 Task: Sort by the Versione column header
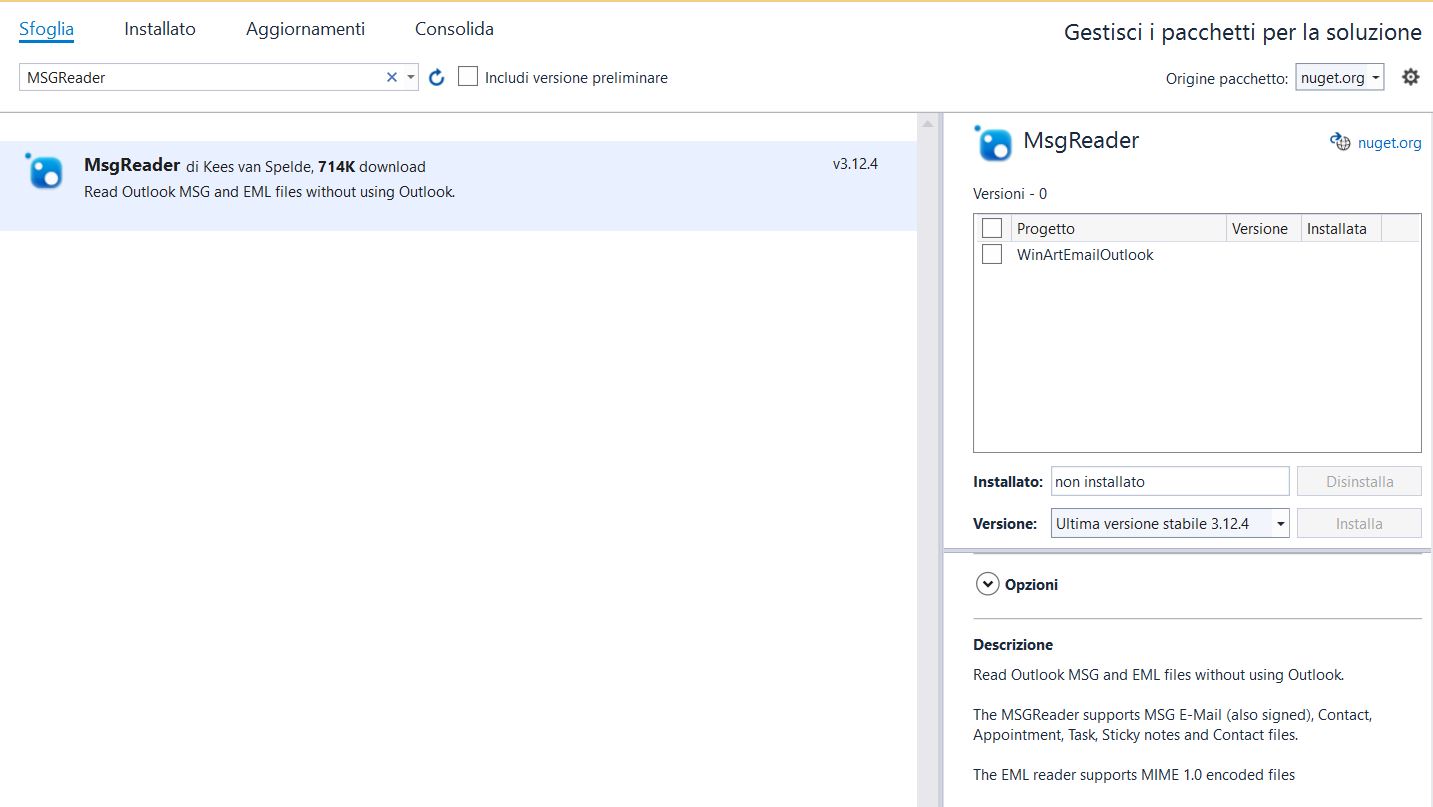[1263, 228]
